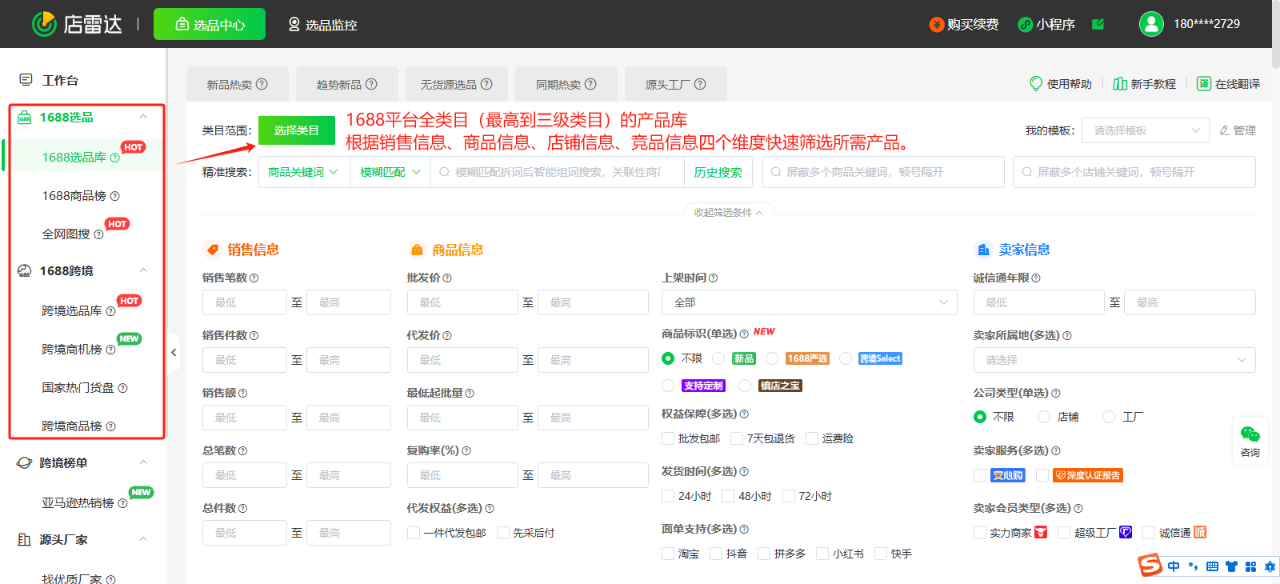Click help icon beside 诚信通年限

1036,278
